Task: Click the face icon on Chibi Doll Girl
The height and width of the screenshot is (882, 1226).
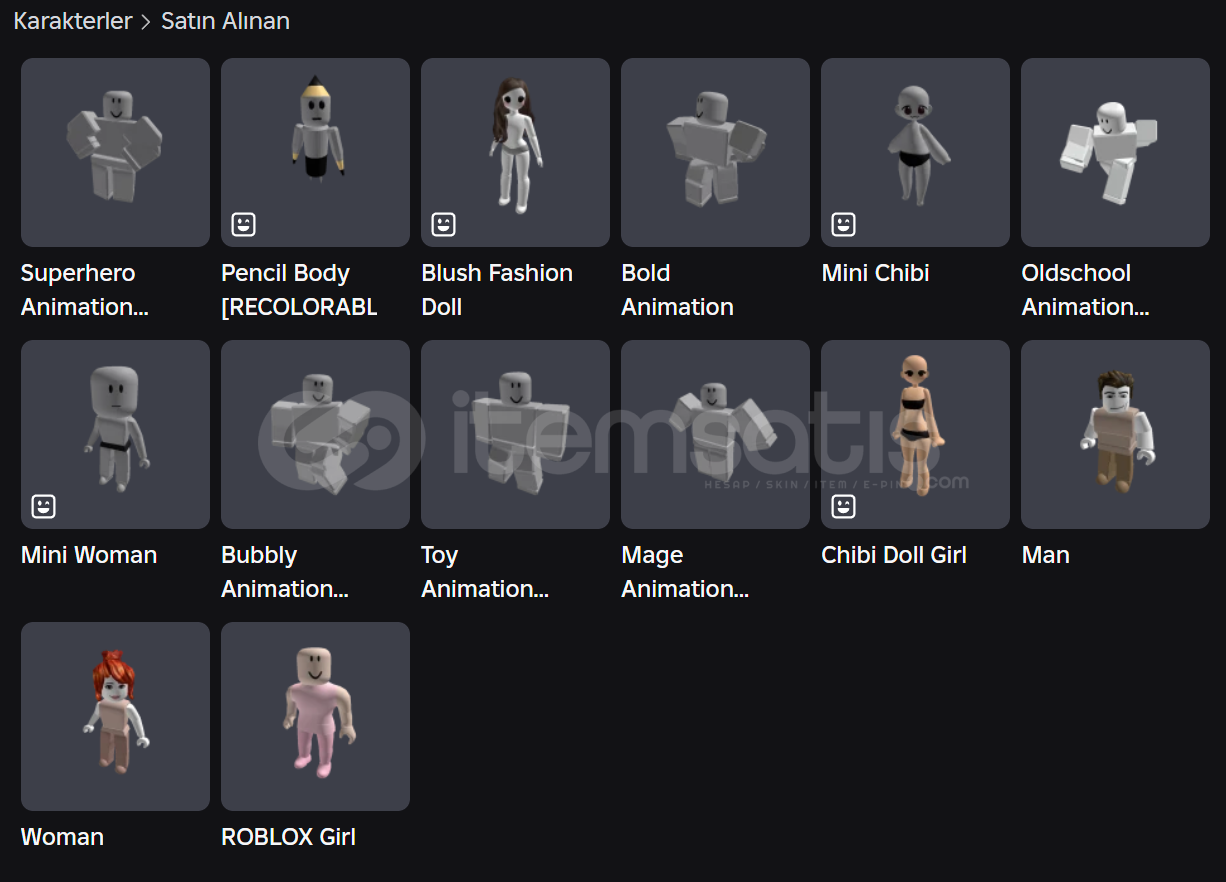Action: [843, 506]
